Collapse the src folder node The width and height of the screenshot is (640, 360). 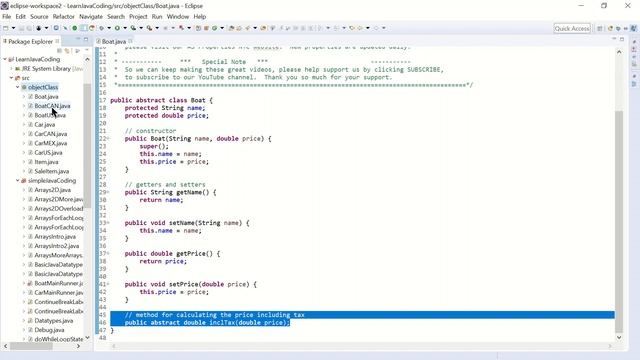[11, 78]
